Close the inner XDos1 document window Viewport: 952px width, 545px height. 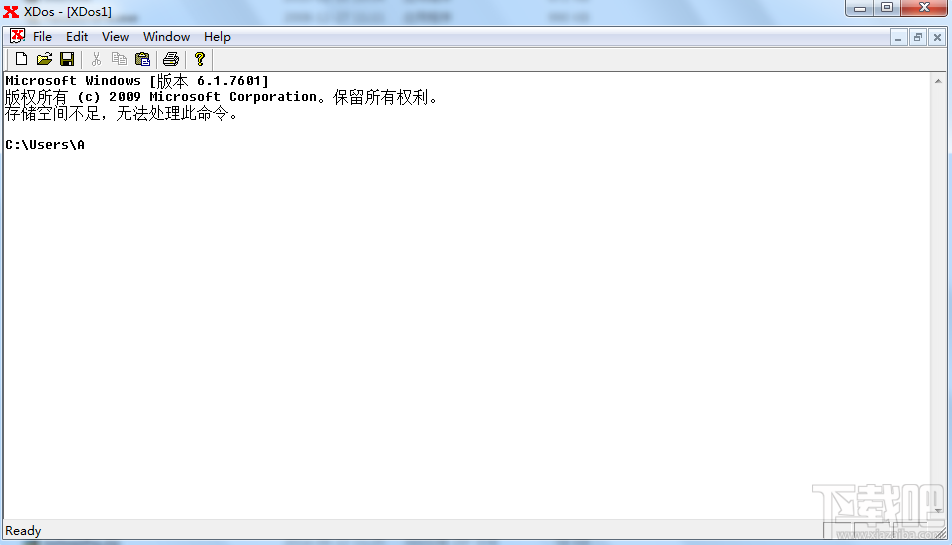(937, 38)
